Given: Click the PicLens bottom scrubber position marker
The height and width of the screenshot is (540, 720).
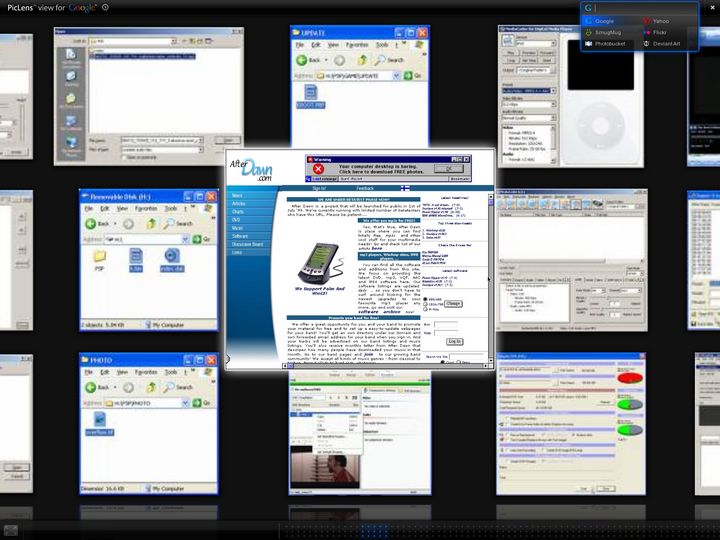Looking at the screenshot, I should tap(374, 531).
